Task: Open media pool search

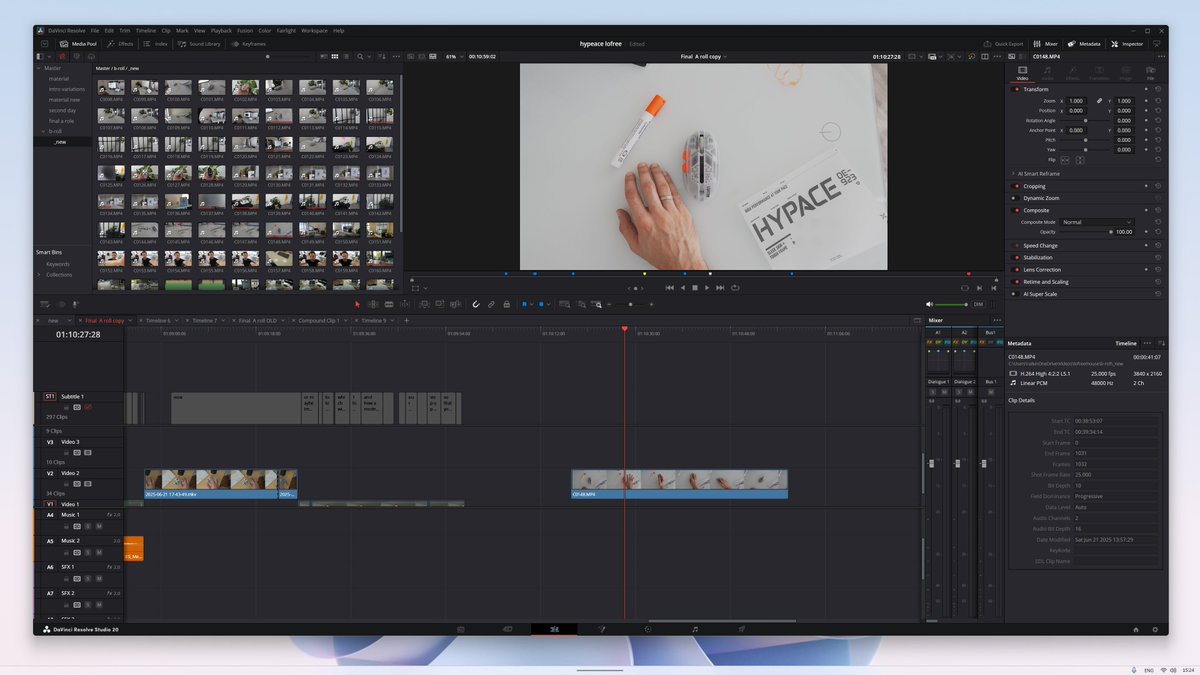Action: tap(360, 57)
